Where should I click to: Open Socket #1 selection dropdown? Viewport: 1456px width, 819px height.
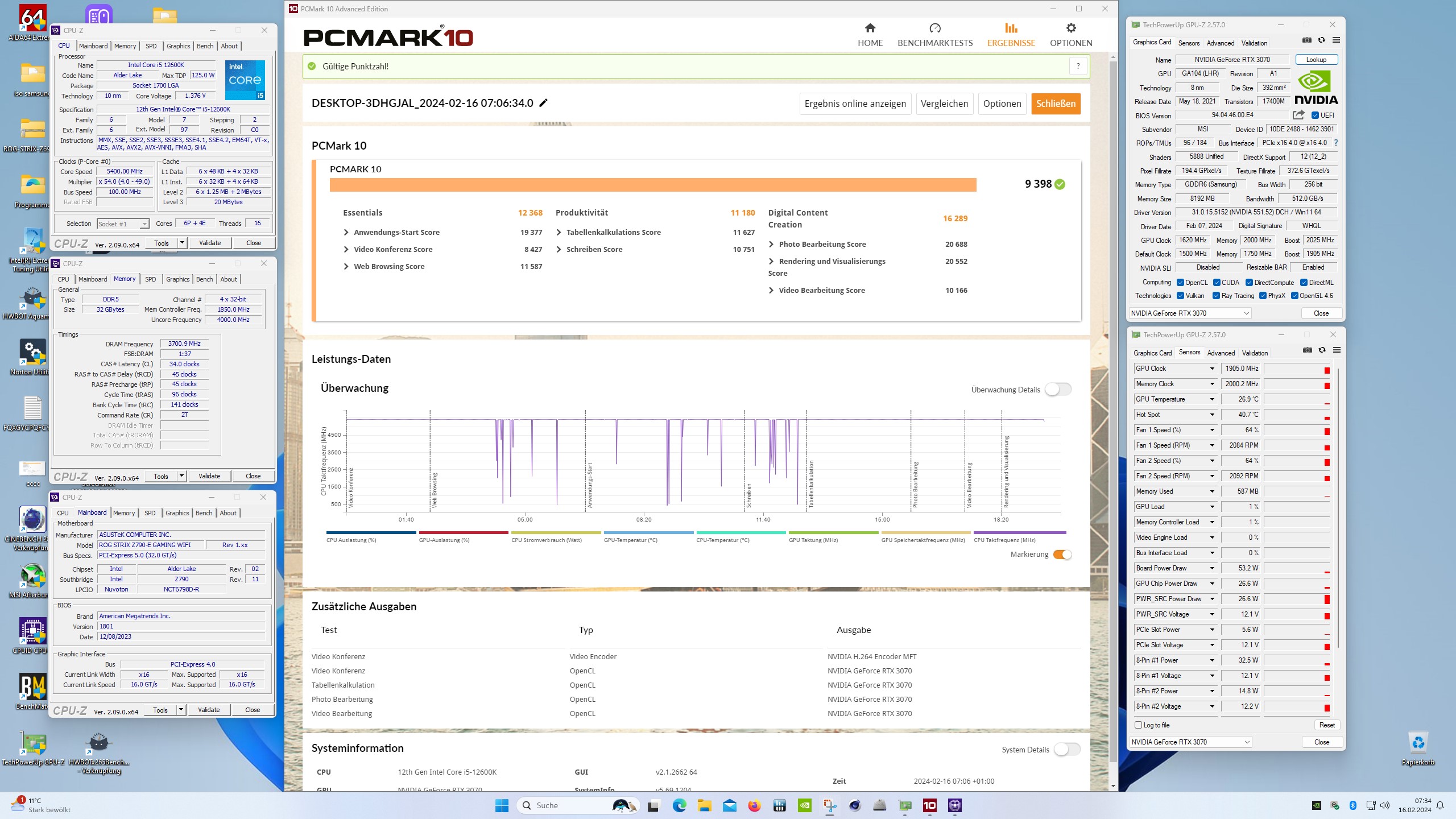coord(123,224)
